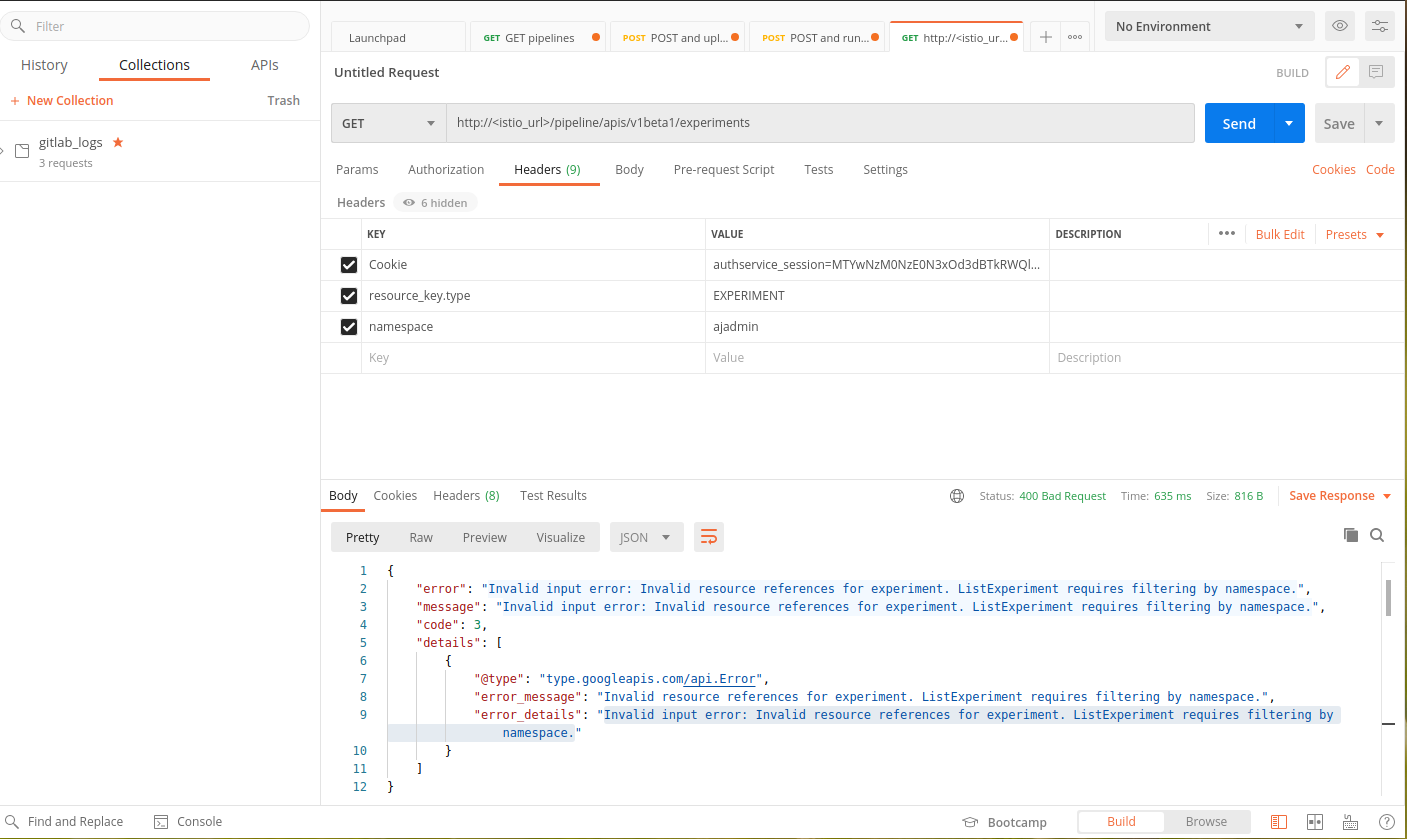Search the response using the magnifier icon
Screen dimensions: 1407x839
(1377, 535)
